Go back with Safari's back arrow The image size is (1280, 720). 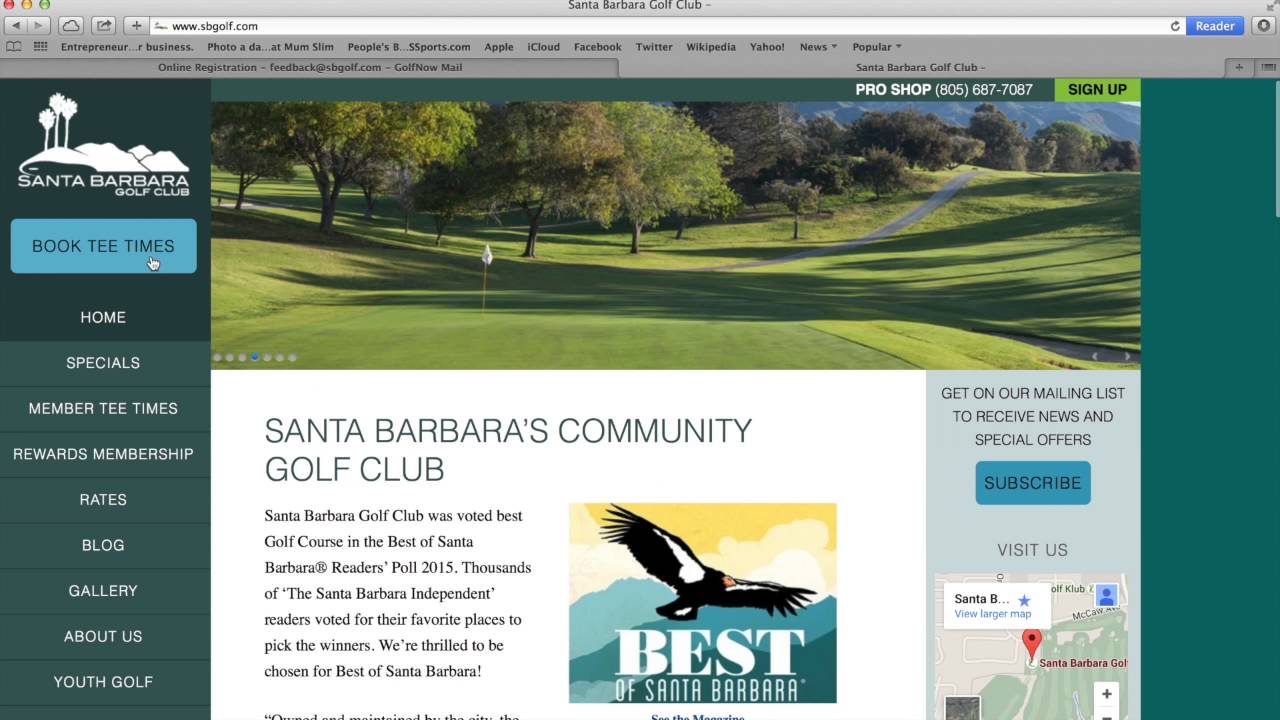point(16,26)
